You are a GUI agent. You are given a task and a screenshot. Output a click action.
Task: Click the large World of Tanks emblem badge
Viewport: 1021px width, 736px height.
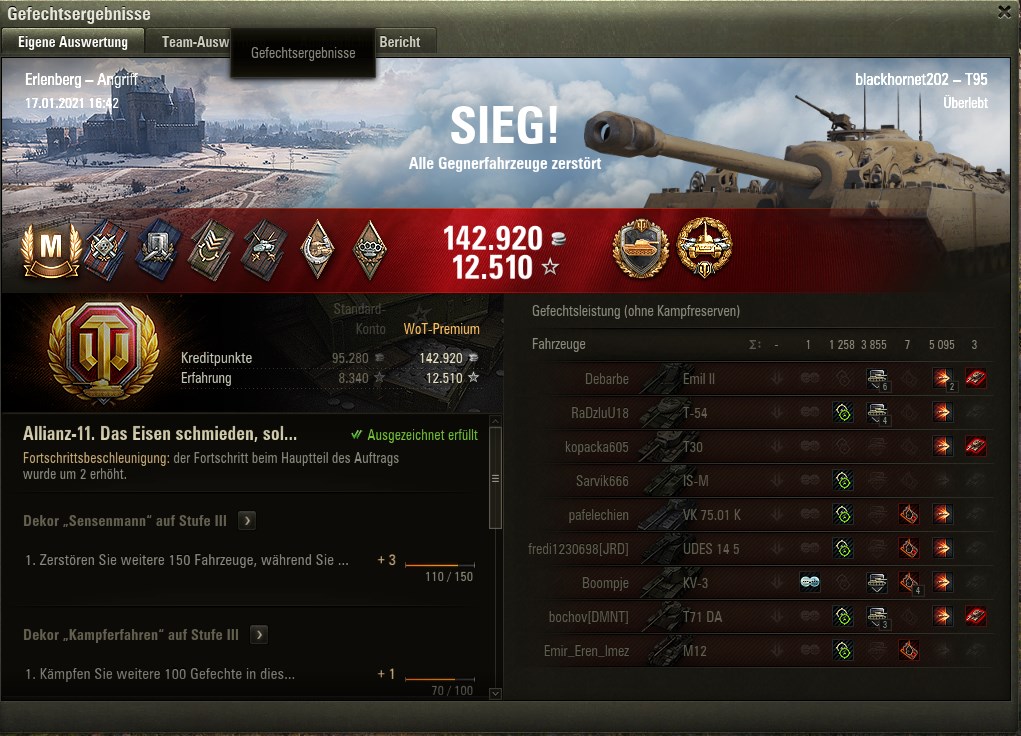(x=104, y=352)
